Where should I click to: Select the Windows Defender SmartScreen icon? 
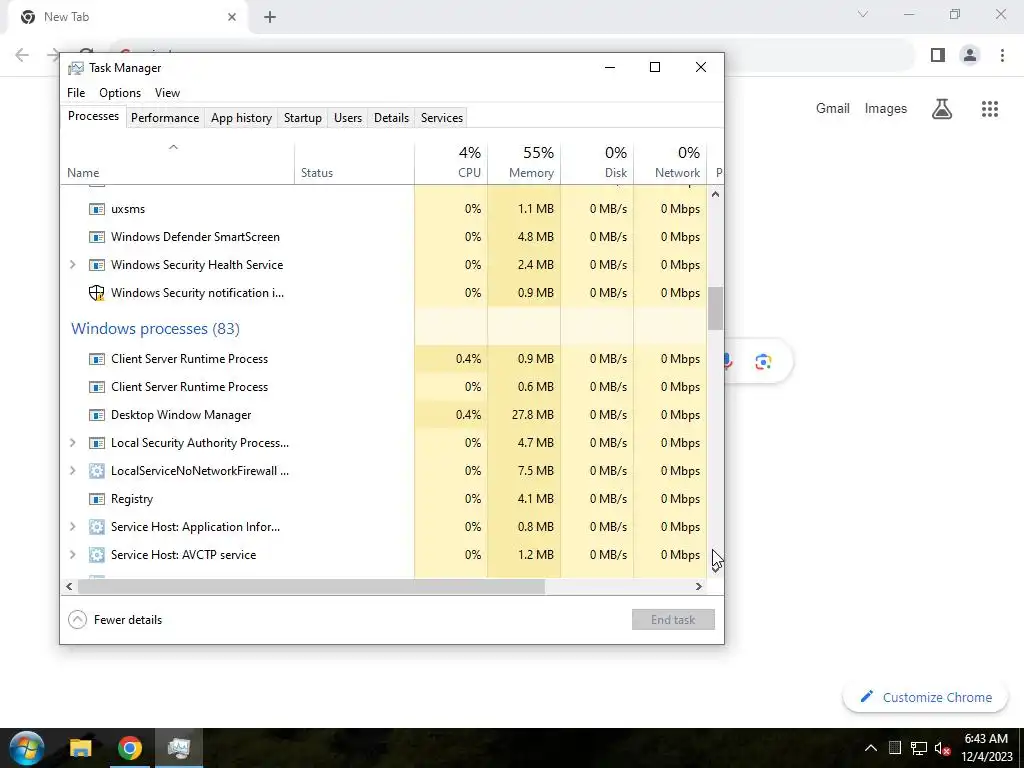pos(97,237)
